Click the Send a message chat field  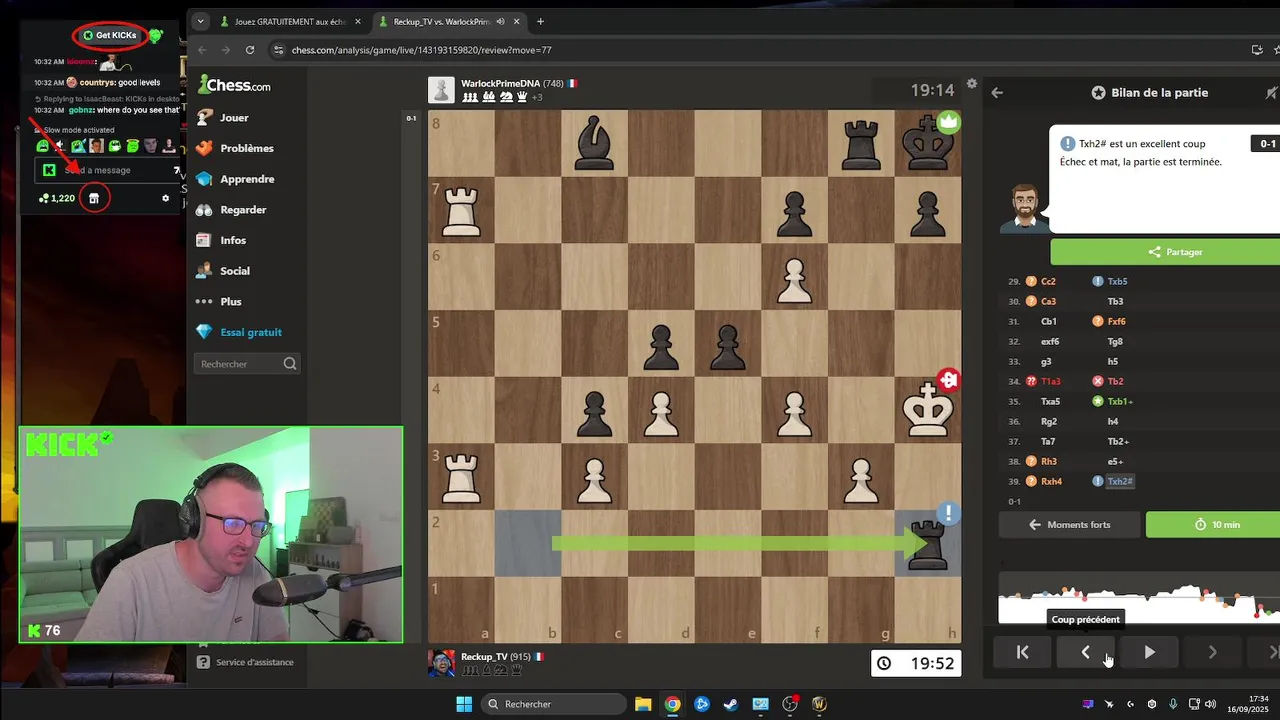[108, 170]
